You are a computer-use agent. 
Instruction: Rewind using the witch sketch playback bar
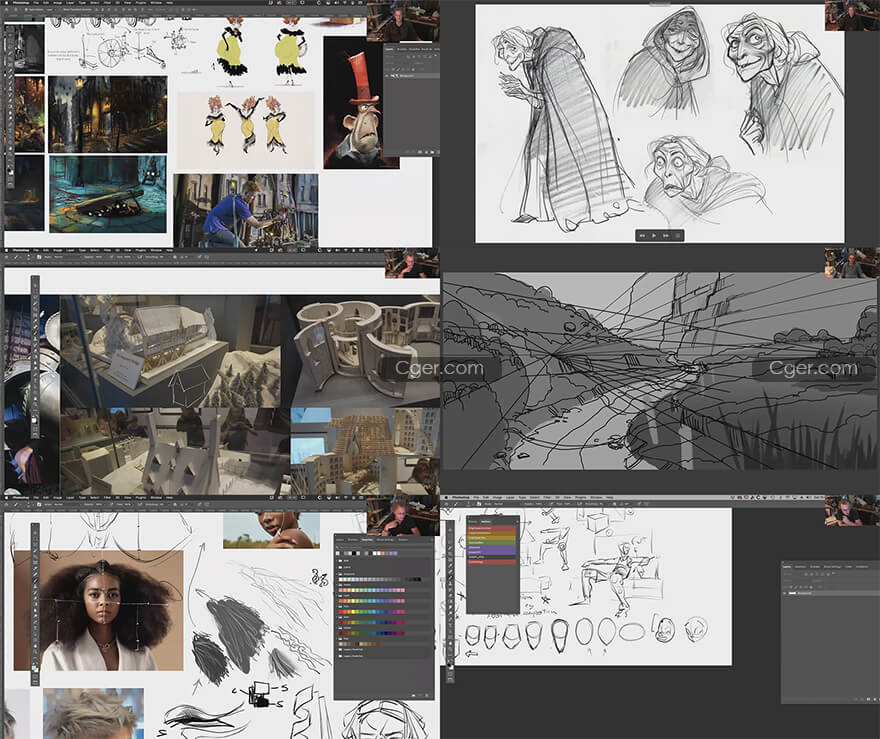tap(642, 236)
